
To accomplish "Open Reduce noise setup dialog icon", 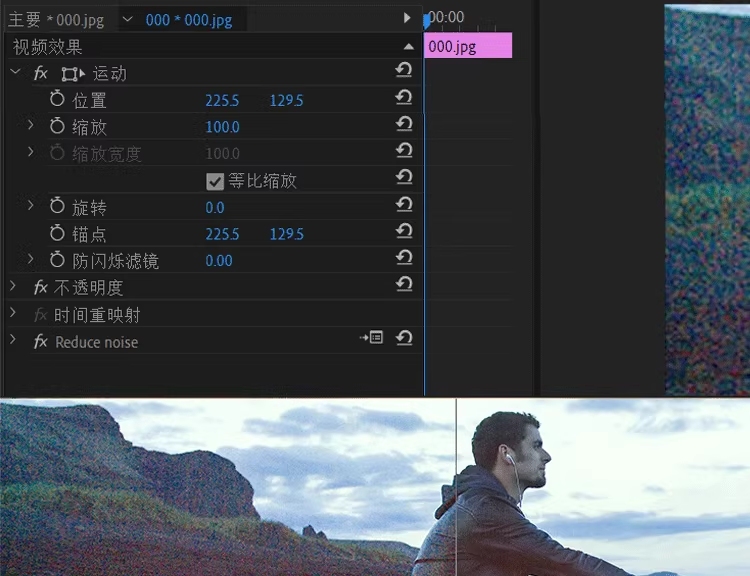I will pos(373,339).
